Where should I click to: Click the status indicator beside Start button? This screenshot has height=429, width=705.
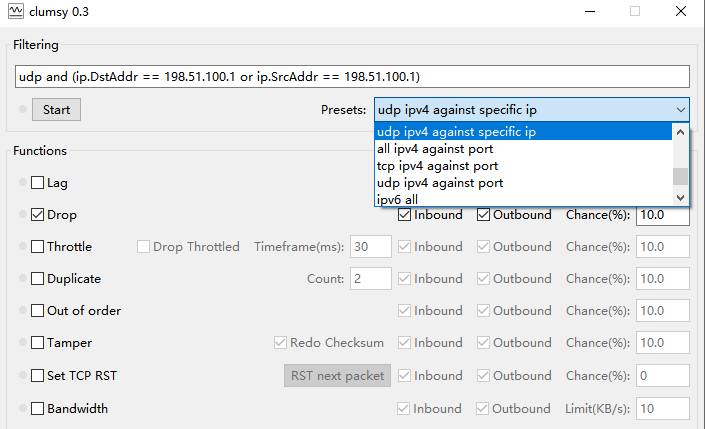click(x=22, y=110)
